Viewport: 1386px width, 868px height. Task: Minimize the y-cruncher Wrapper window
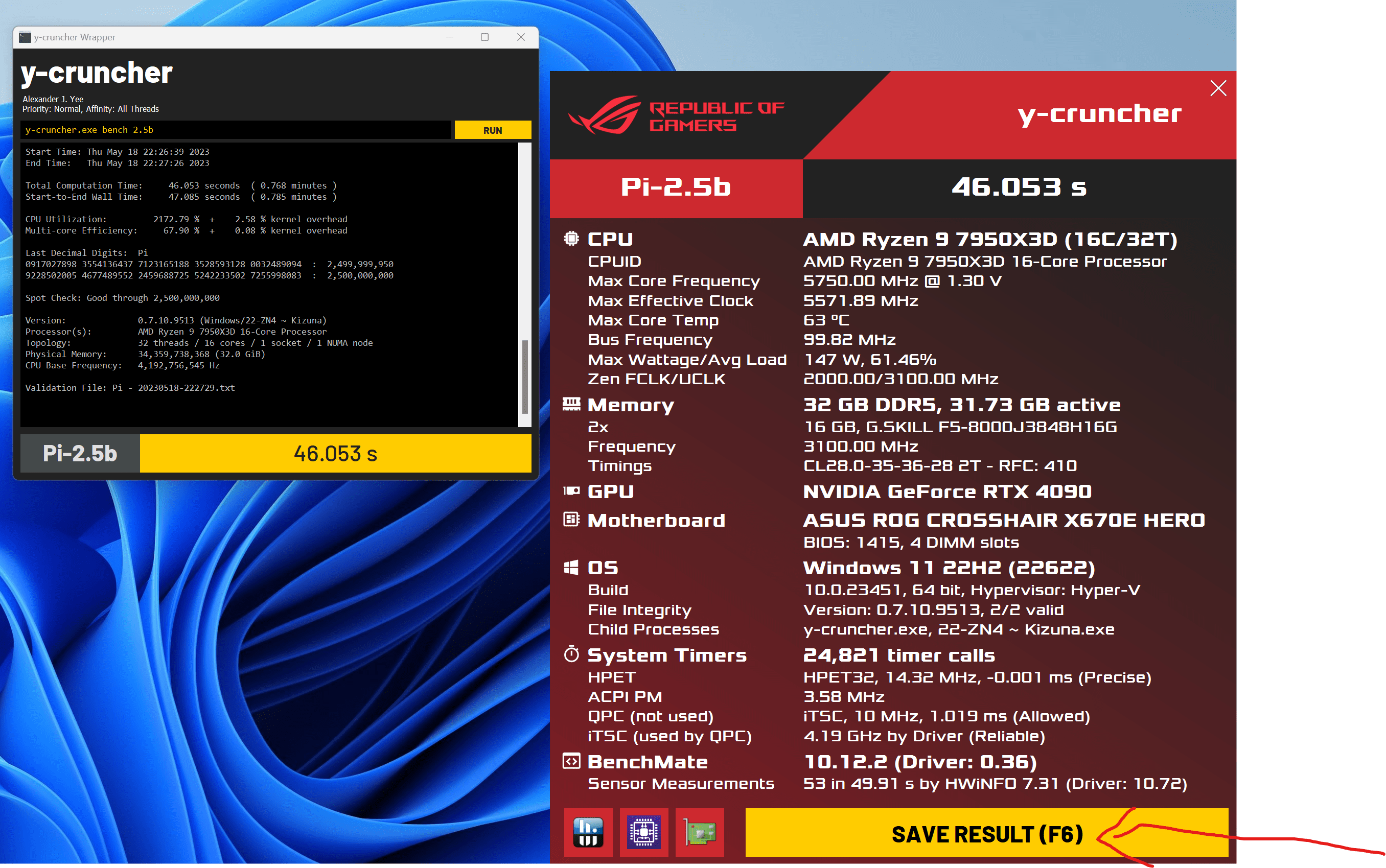pyautogui.click(x=450, y=37)
